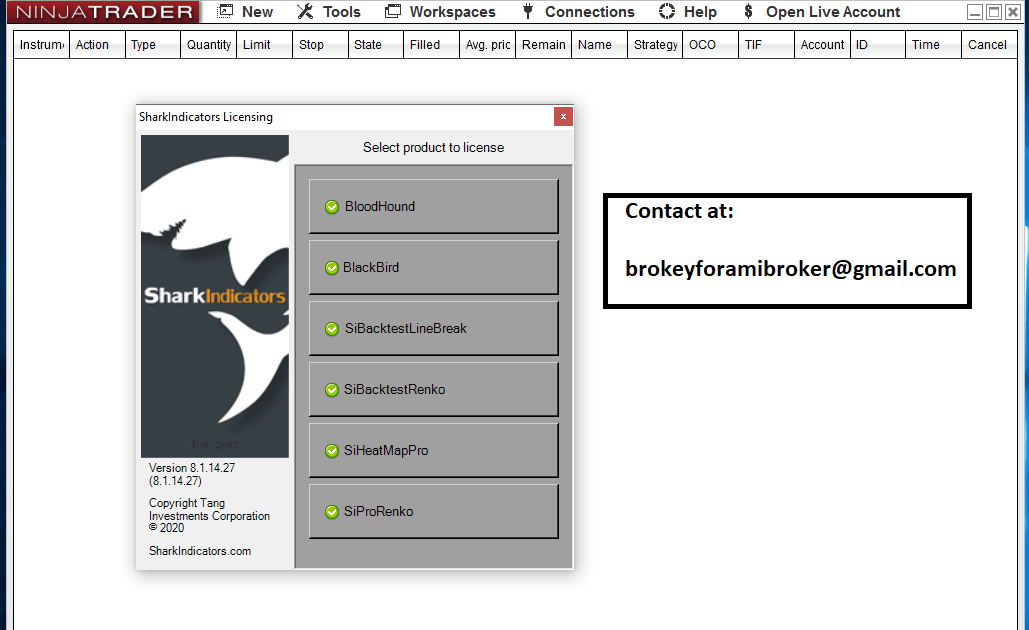Click green check icon beside SiProRenko
The image size is (1029, 630).
pos(332,512)
